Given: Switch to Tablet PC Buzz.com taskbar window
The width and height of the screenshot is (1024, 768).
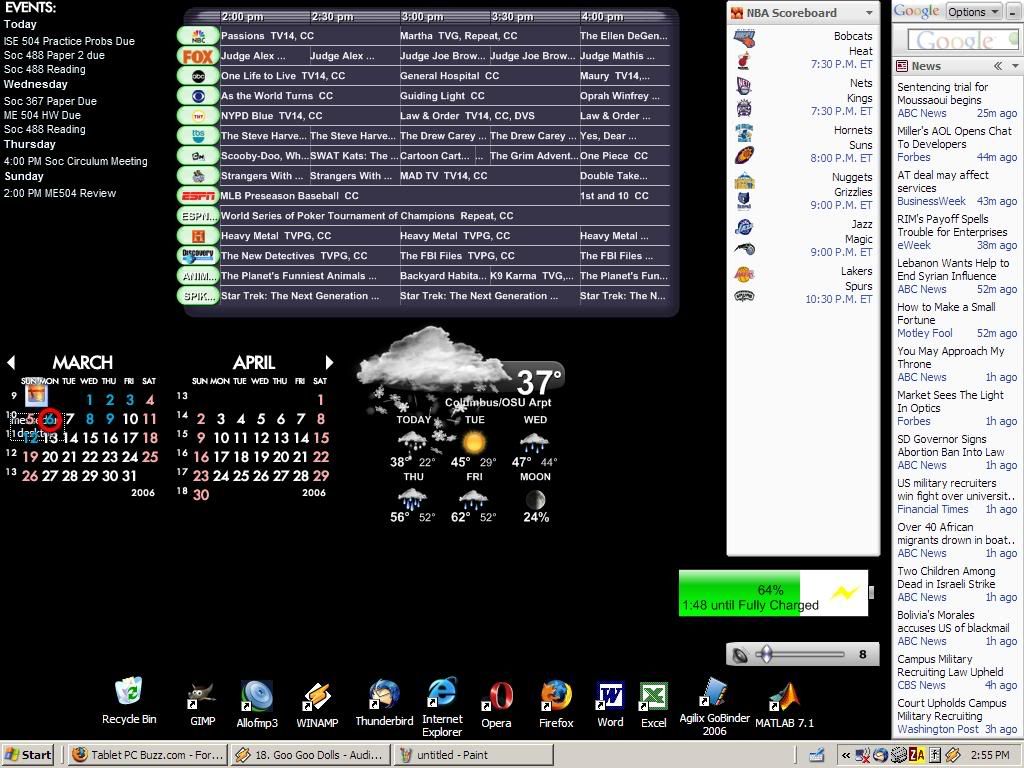Looking at the screenshot, I should pyautogui.click(x=148, y=756).
